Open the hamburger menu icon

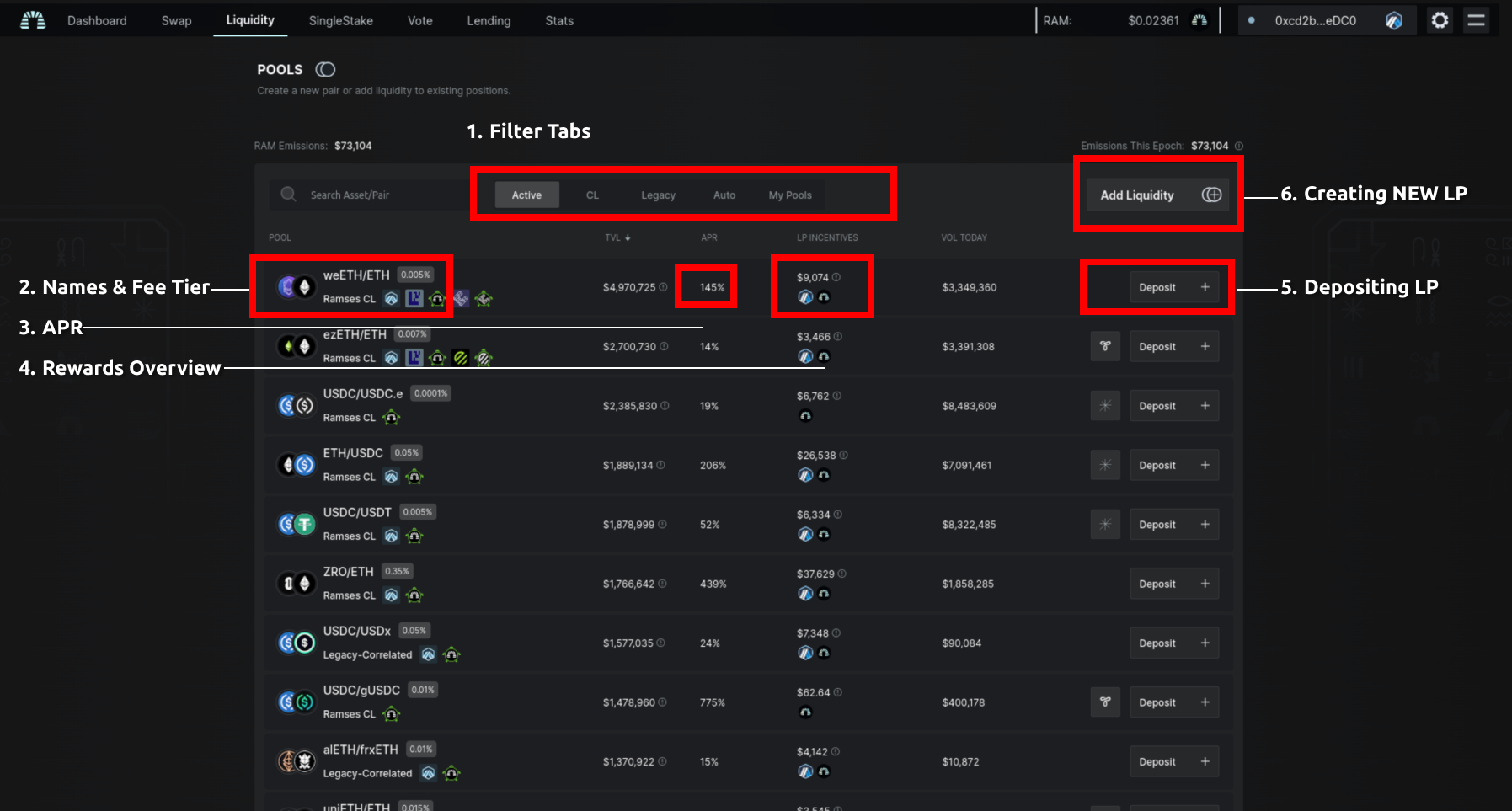tap(1476, 20)
